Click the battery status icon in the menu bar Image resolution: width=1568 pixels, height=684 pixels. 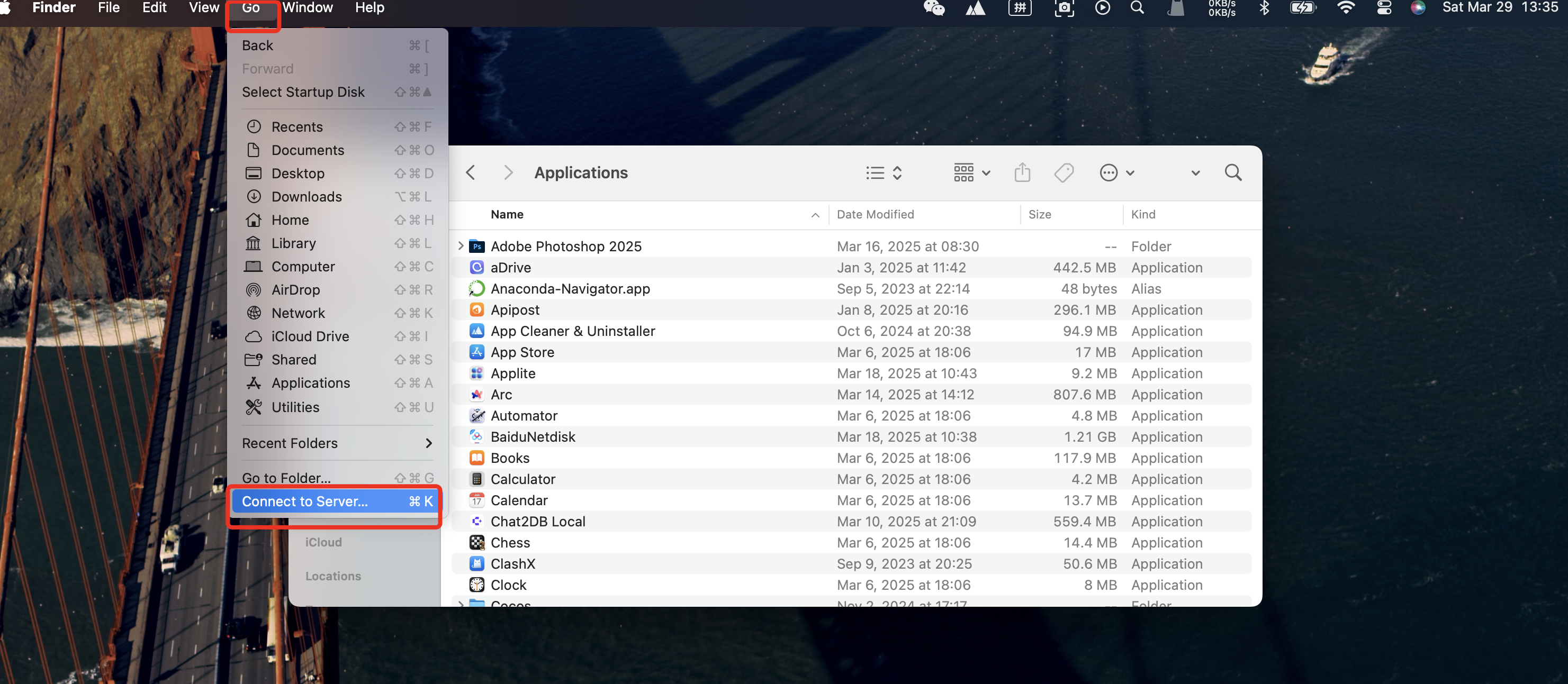1303,8
